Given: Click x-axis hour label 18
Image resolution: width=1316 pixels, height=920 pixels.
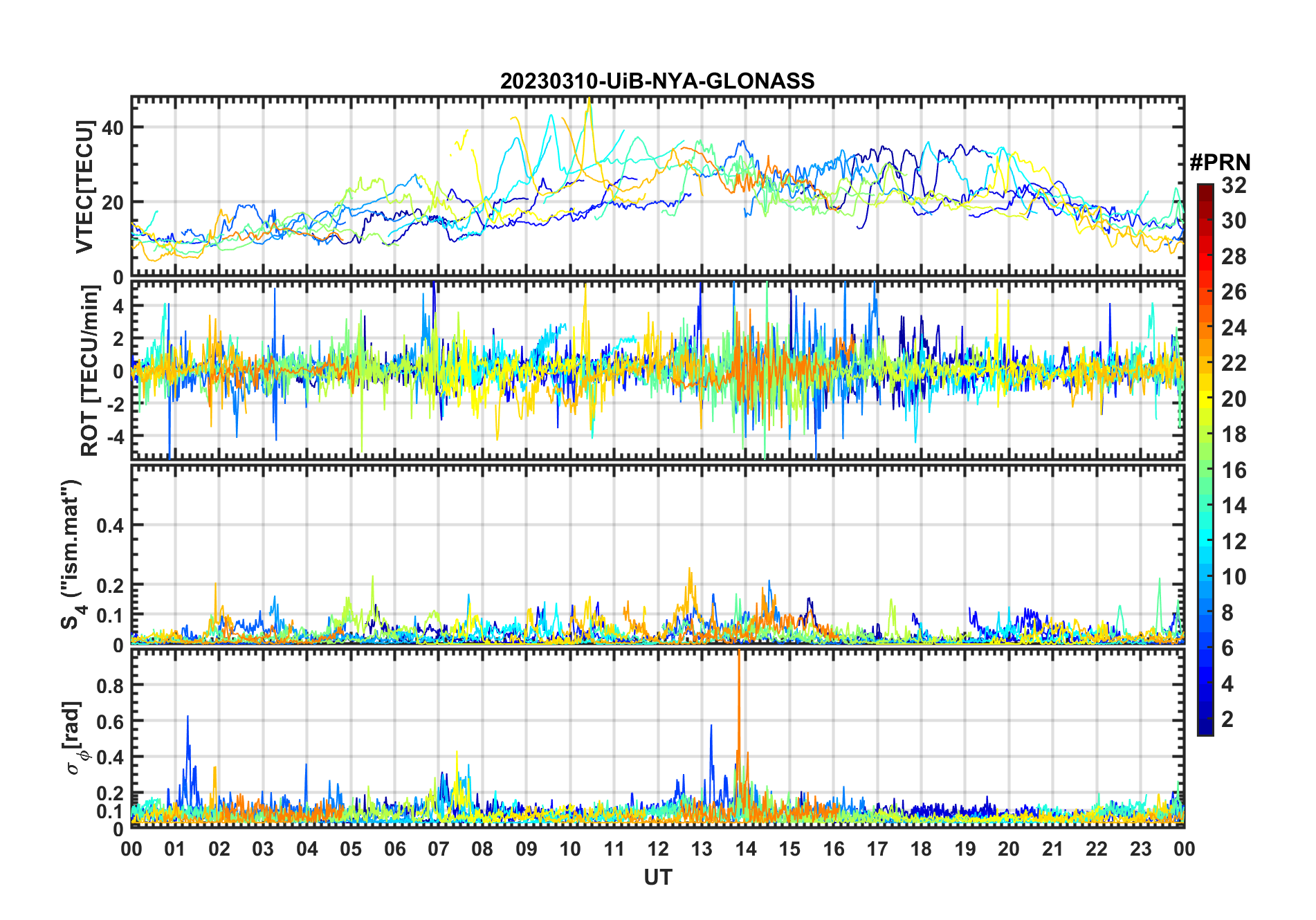Looking at the screenshot, I should [922, 848].
